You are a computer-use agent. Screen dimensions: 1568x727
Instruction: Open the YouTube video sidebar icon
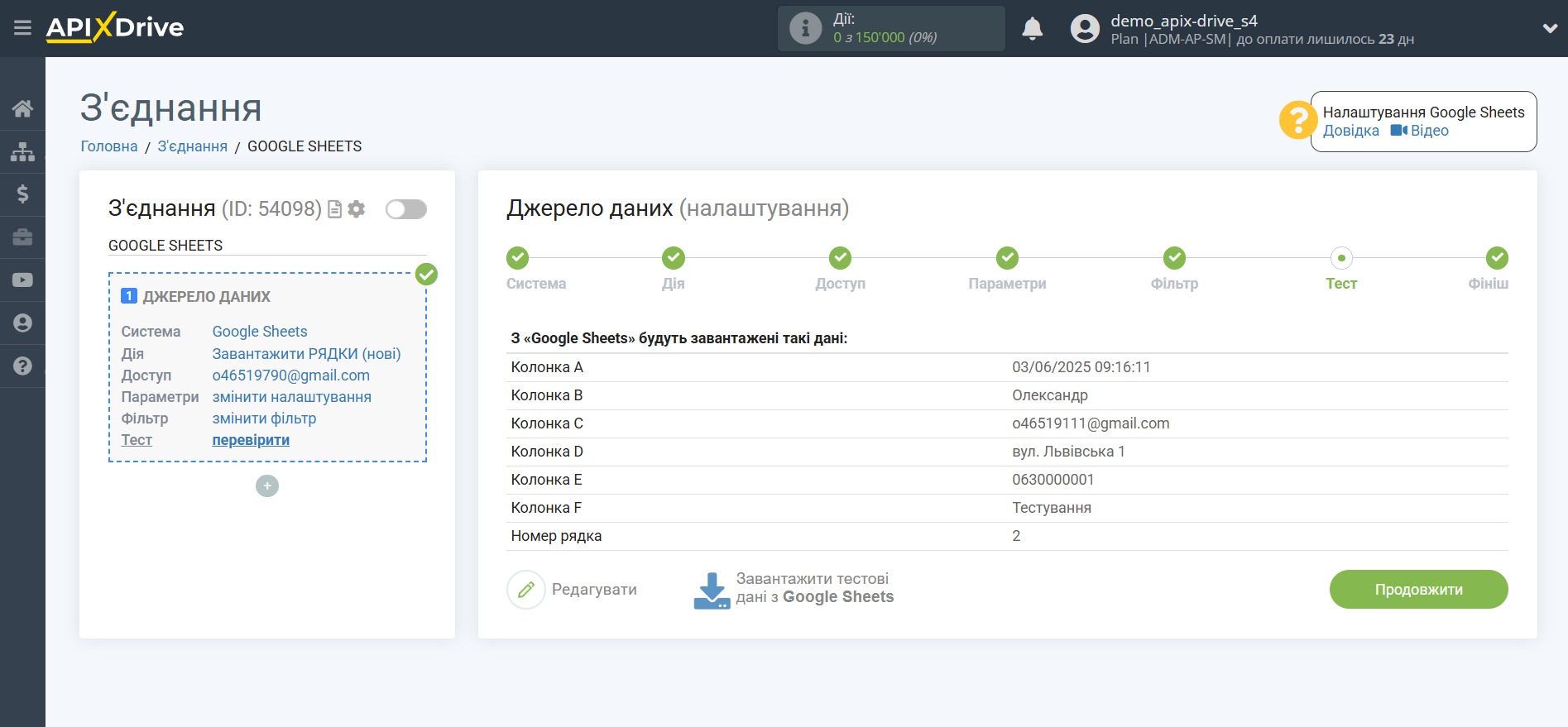[x=22, y=280]
